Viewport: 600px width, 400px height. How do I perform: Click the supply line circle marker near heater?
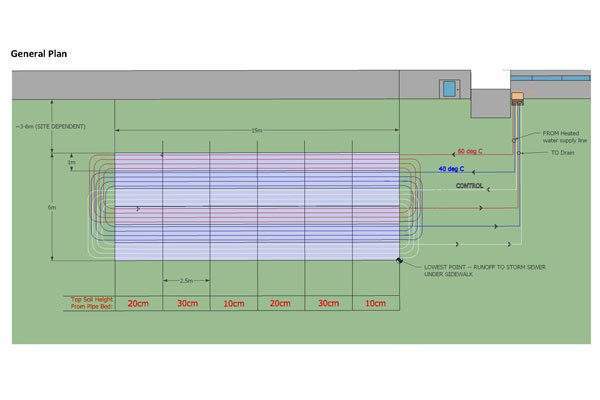pos(516,141)
